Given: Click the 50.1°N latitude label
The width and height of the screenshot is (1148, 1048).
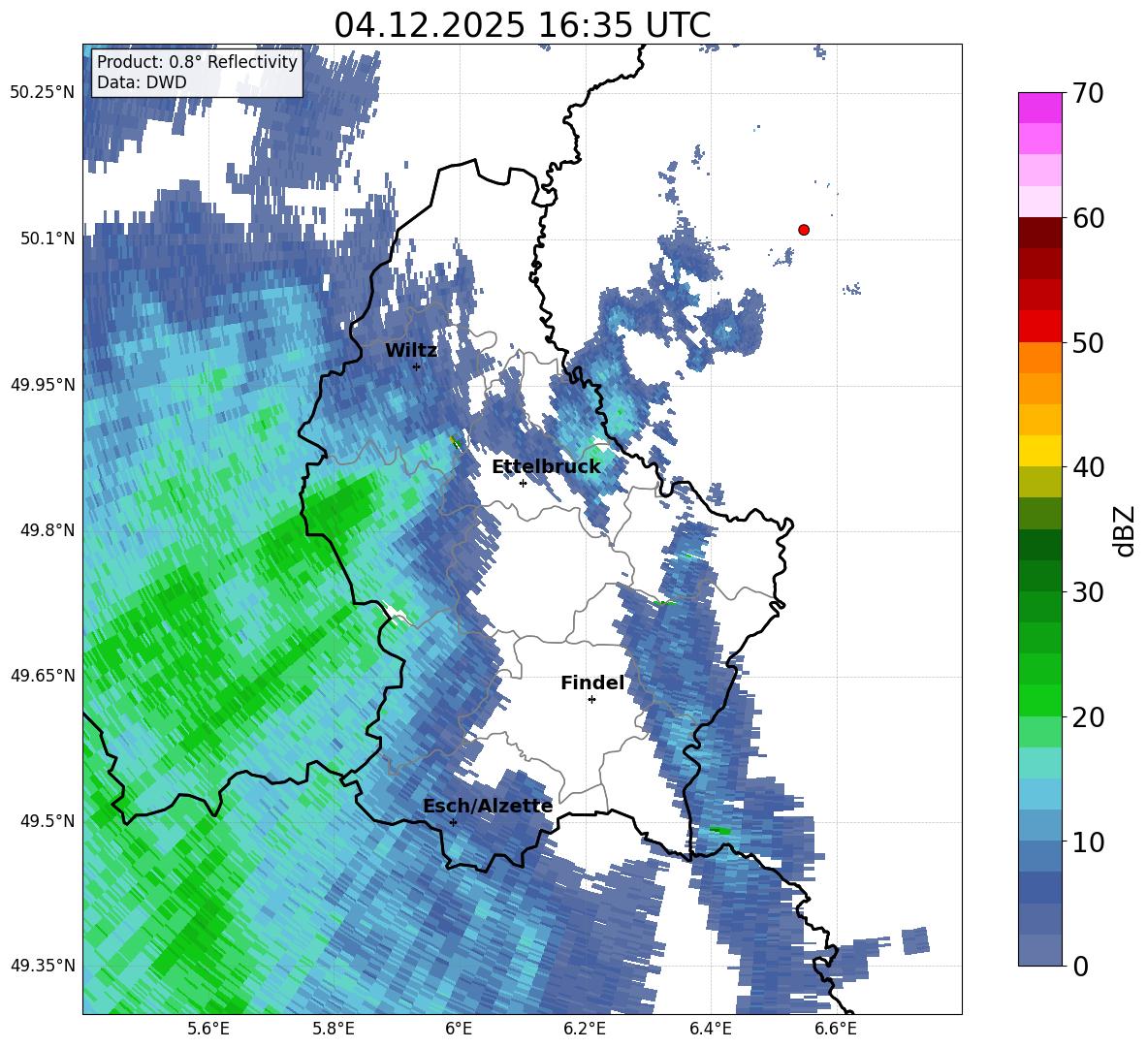Looking at the screenshot, I should pyautogui.click(x=47, y=238).
